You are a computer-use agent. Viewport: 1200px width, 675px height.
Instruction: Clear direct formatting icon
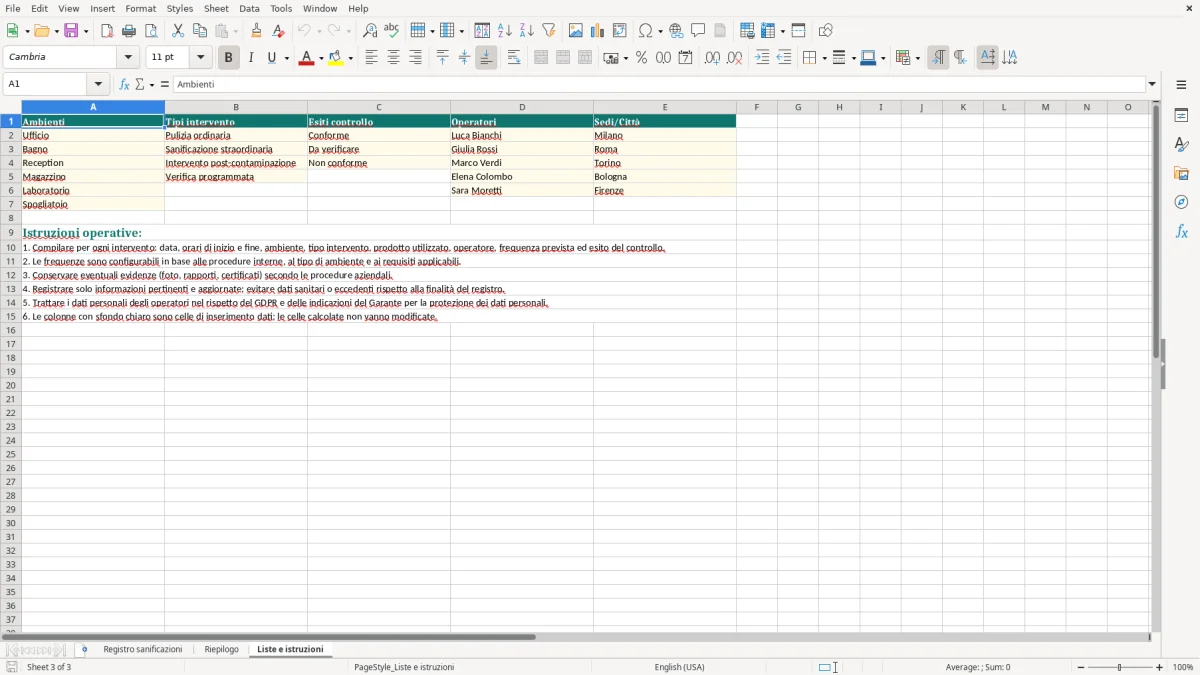tap(279, 31)
